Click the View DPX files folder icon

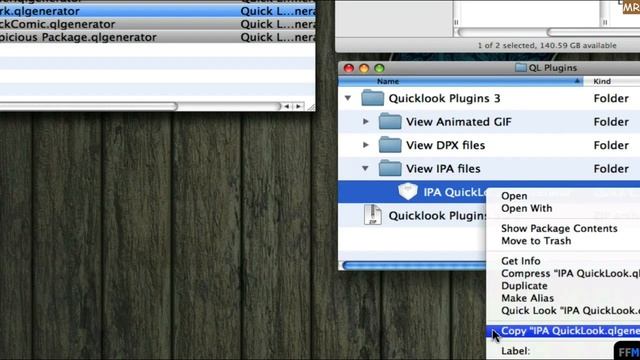click(x=390, y=145)
